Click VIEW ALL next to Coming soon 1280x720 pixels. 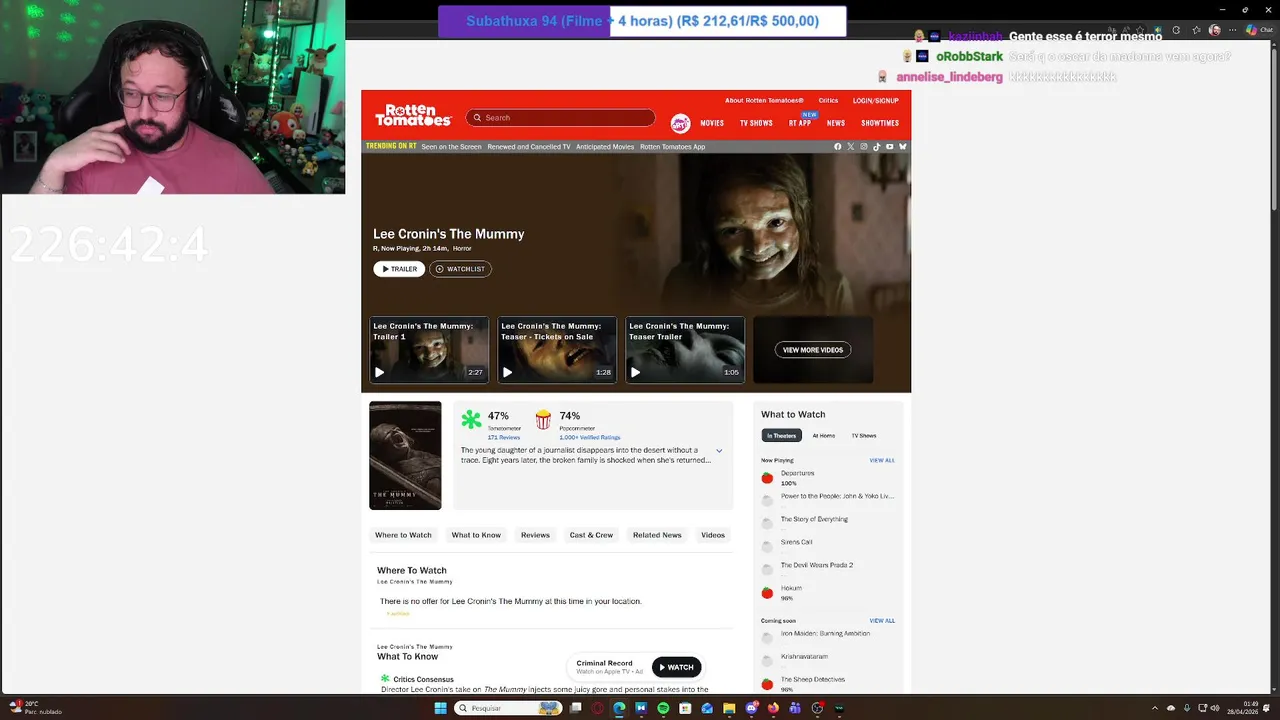(882, 621)
